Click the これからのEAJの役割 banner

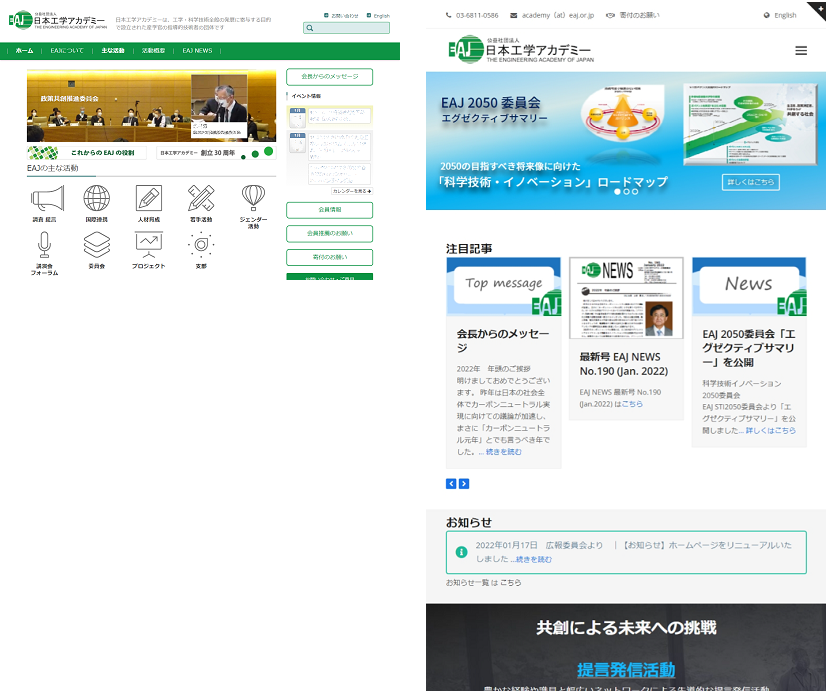click(x=88, y=153)
